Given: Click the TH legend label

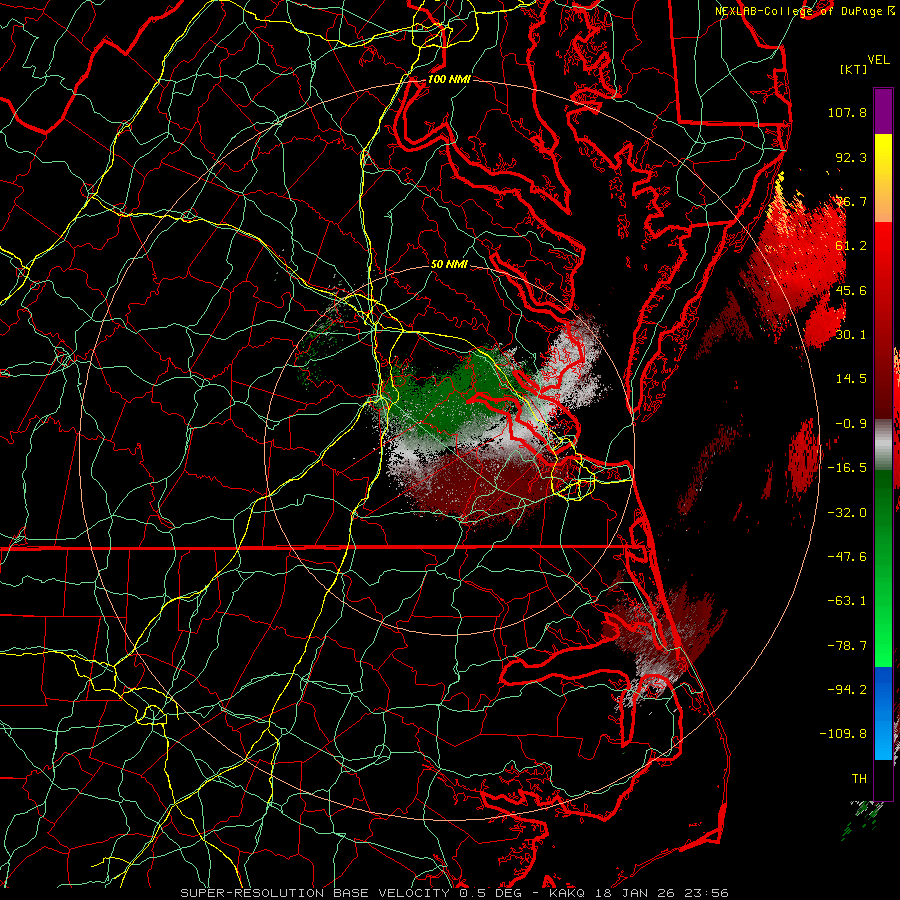Looking at the screenshot, I should click(859, 779).
